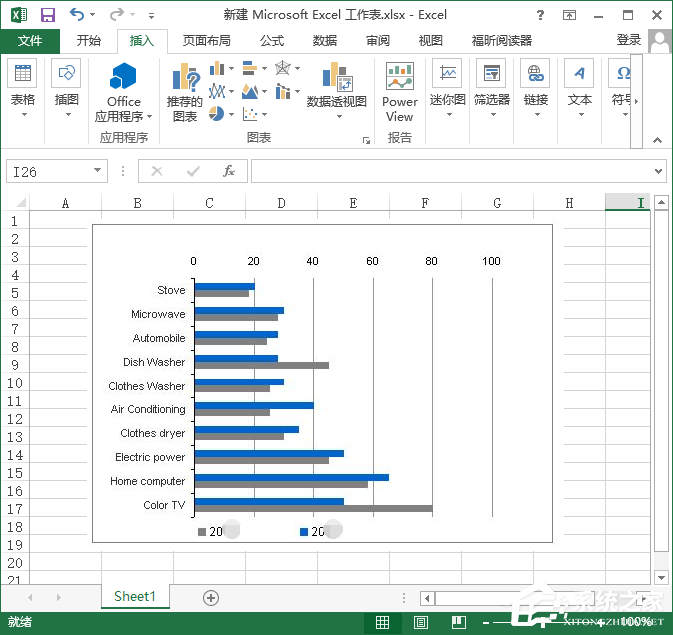Image resolution: width=673 pixels, height=635 pixels.
Task: Select column H header
Action: (569, 203)
